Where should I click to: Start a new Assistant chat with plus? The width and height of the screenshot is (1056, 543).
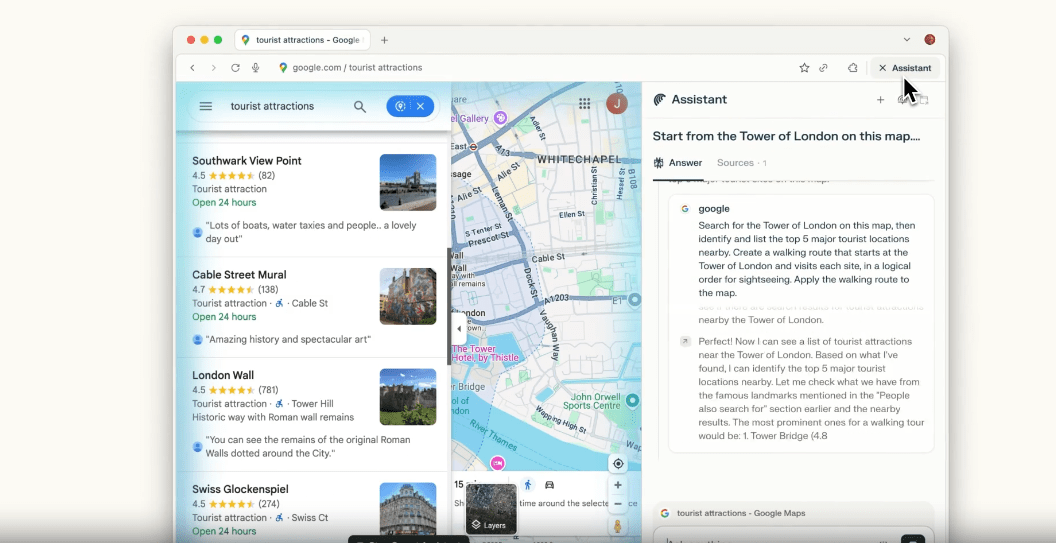(x=880, y=100)
